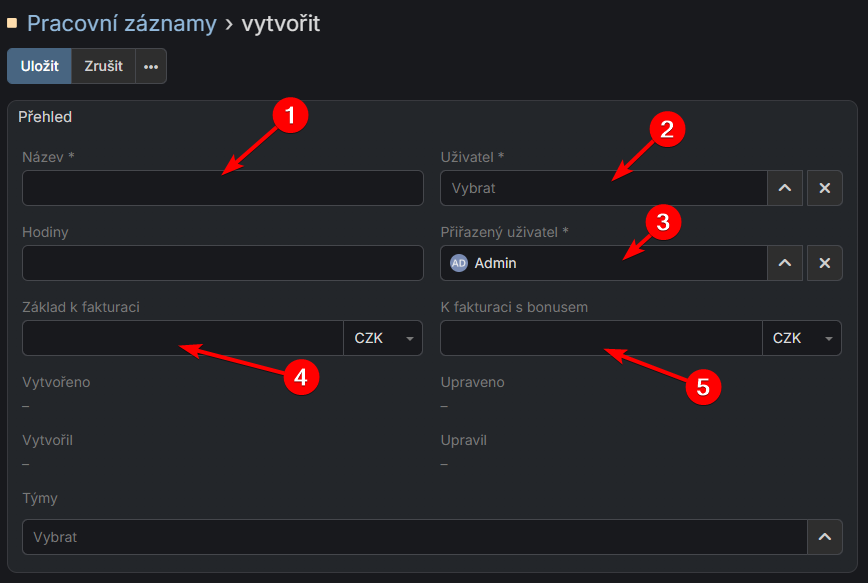
Task: Click the Admin user avatar badge
Action: (458, 262)
